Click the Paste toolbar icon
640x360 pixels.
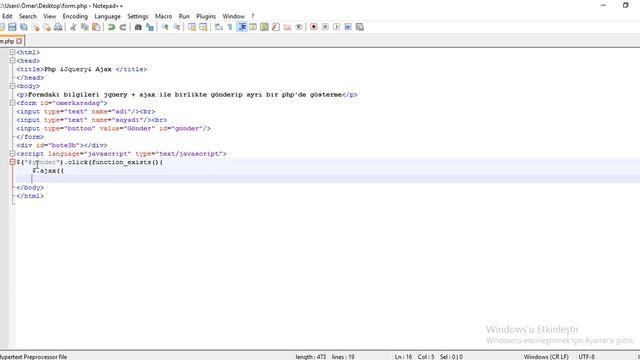coord(96,27)
